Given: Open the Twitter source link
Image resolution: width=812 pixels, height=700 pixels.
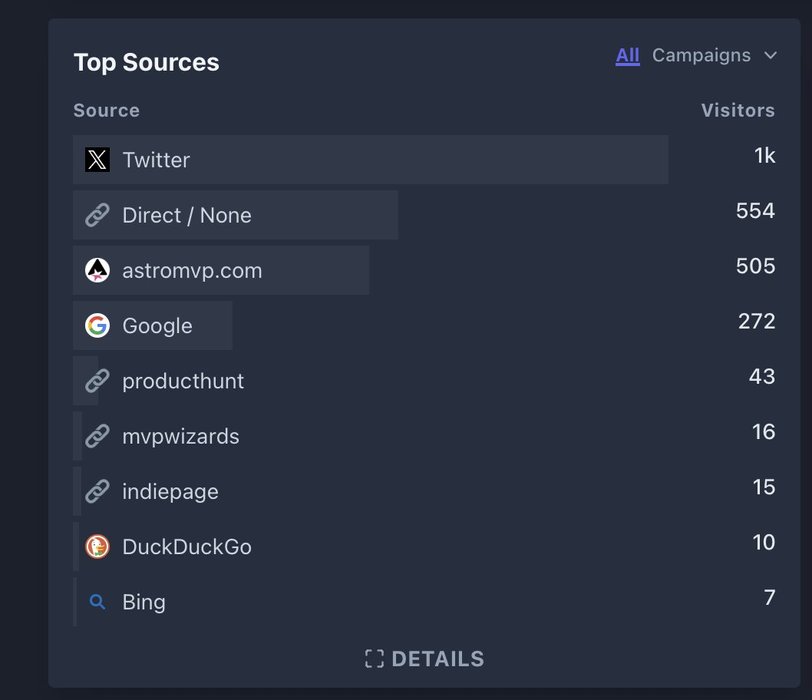Looking at the screenshot, I should tap(156, 160).
